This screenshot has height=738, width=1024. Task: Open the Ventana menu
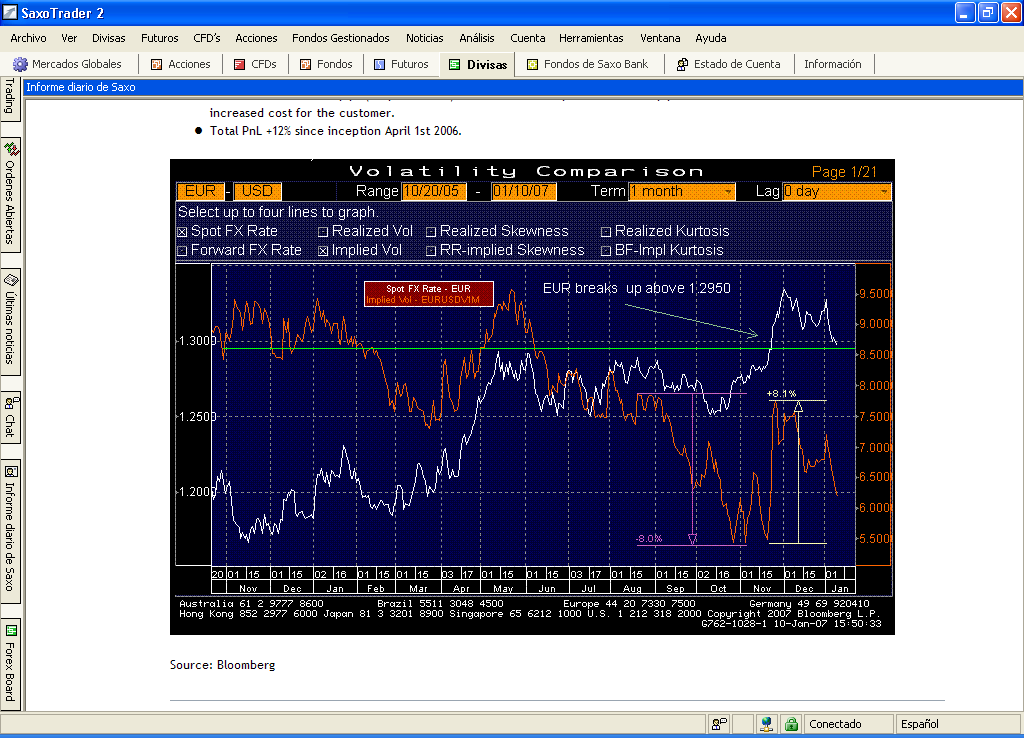pyautogui.click(x=660, y=38)
